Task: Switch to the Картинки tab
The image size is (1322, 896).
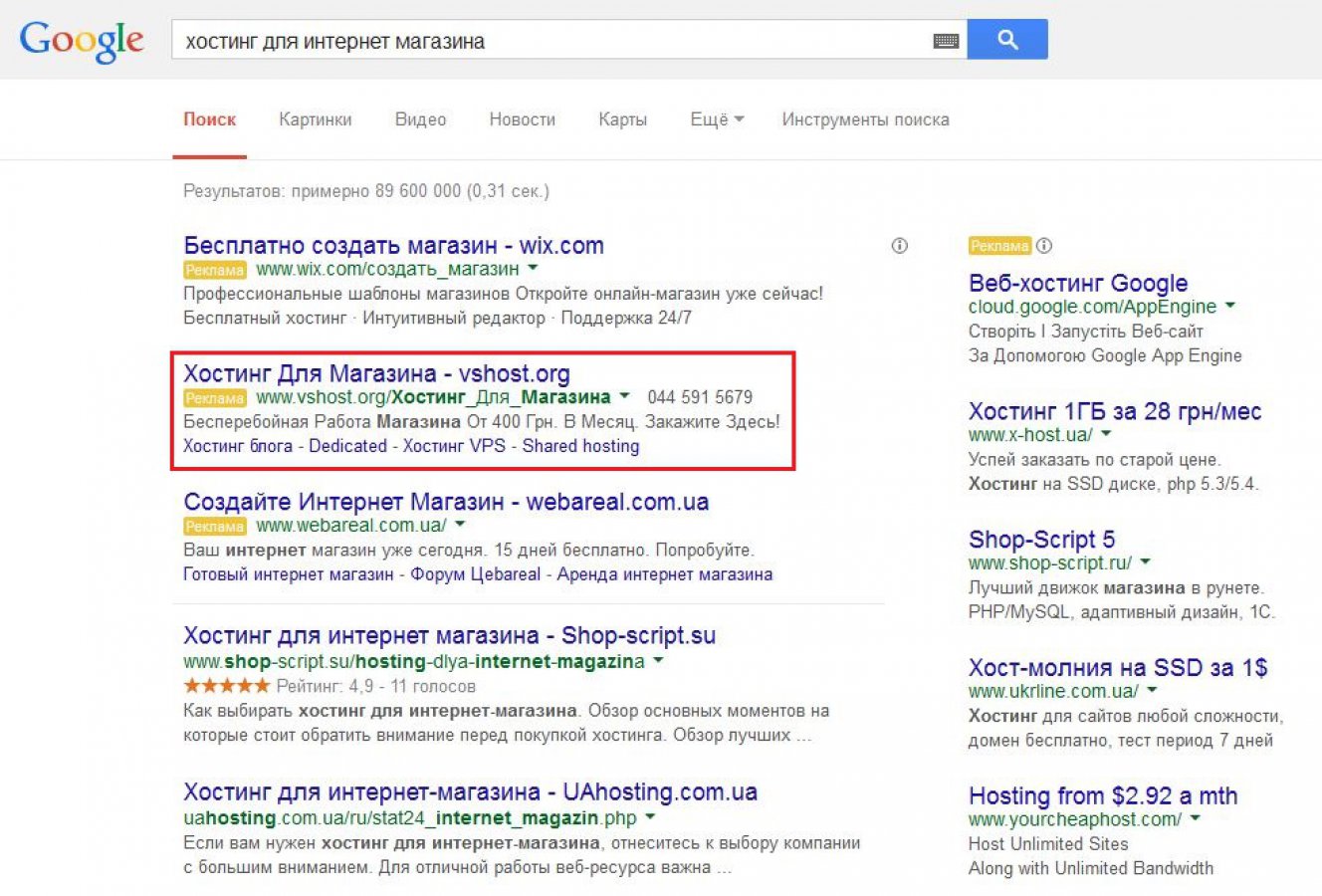Action: coord(316,119)
